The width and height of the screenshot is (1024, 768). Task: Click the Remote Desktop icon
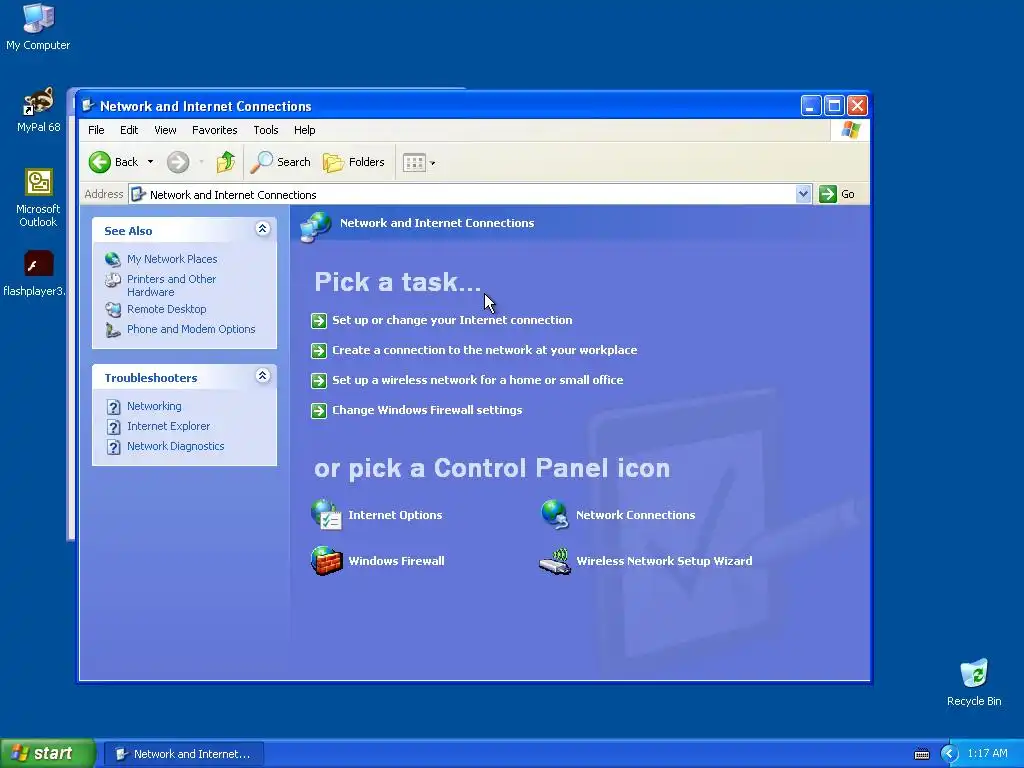tap(112, 310)
